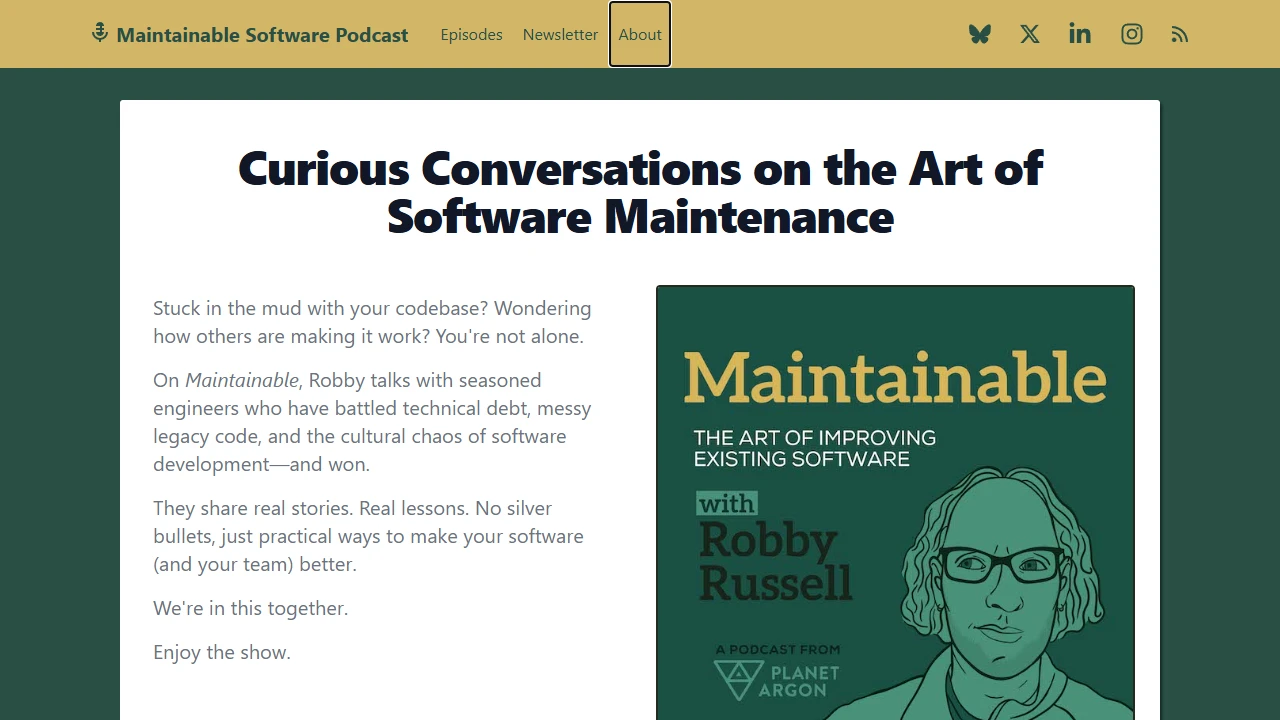Click the Art of Improving Existing Software tagline

click(x=815, y=448)
